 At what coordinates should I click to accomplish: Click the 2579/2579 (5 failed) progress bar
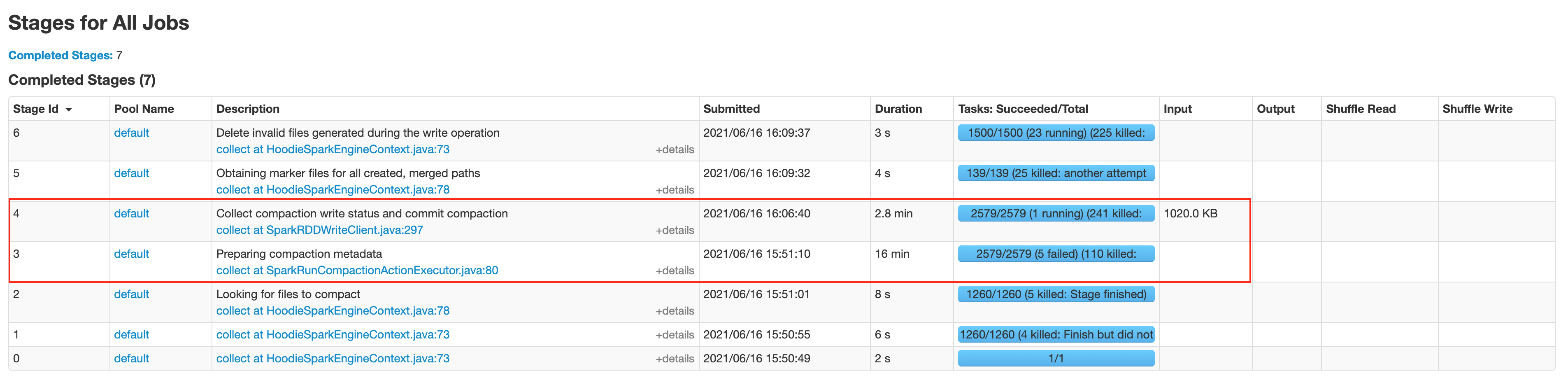point(1056,254)
